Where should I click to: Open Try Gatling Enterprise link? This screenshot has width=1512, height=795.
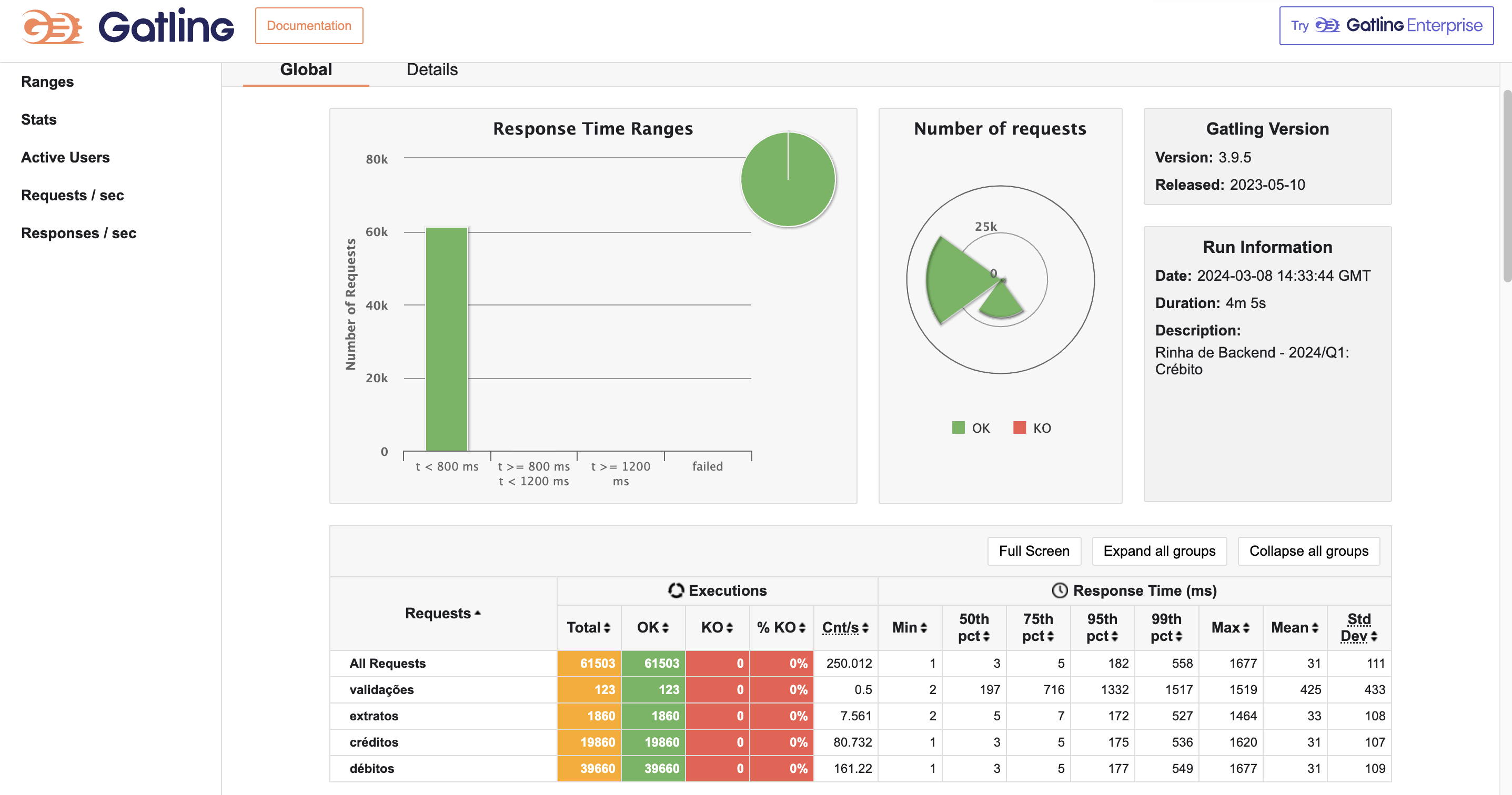(1386, 26)
